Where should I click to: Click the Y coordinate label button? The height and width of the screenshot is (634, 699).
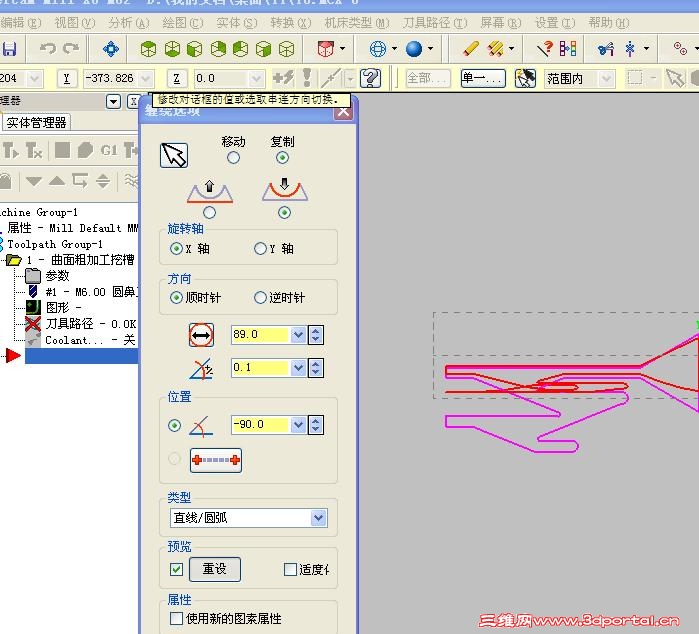click(x=66, y=79)
